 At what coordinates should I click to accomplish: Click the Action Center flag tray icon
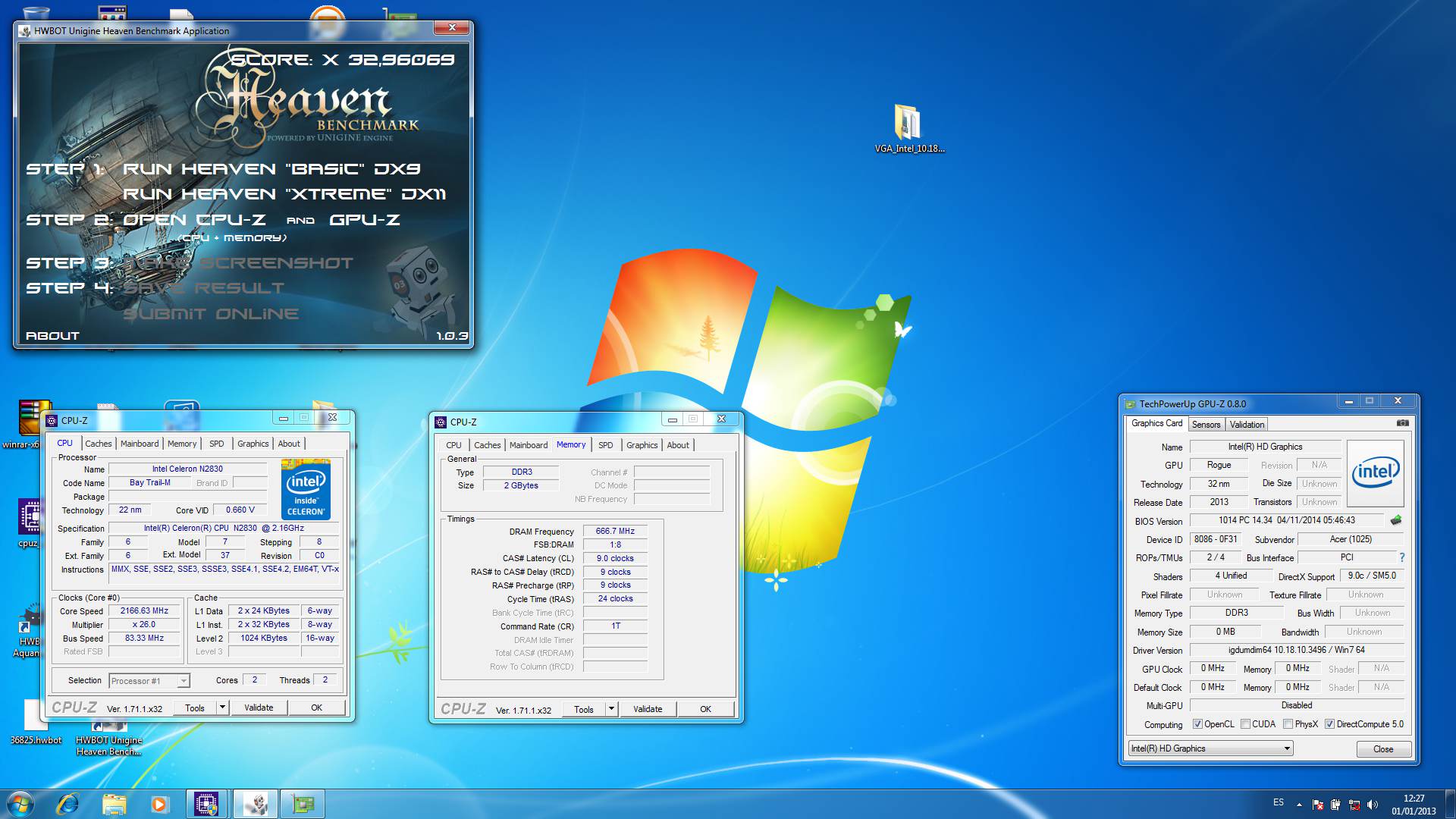[1318, 805]
